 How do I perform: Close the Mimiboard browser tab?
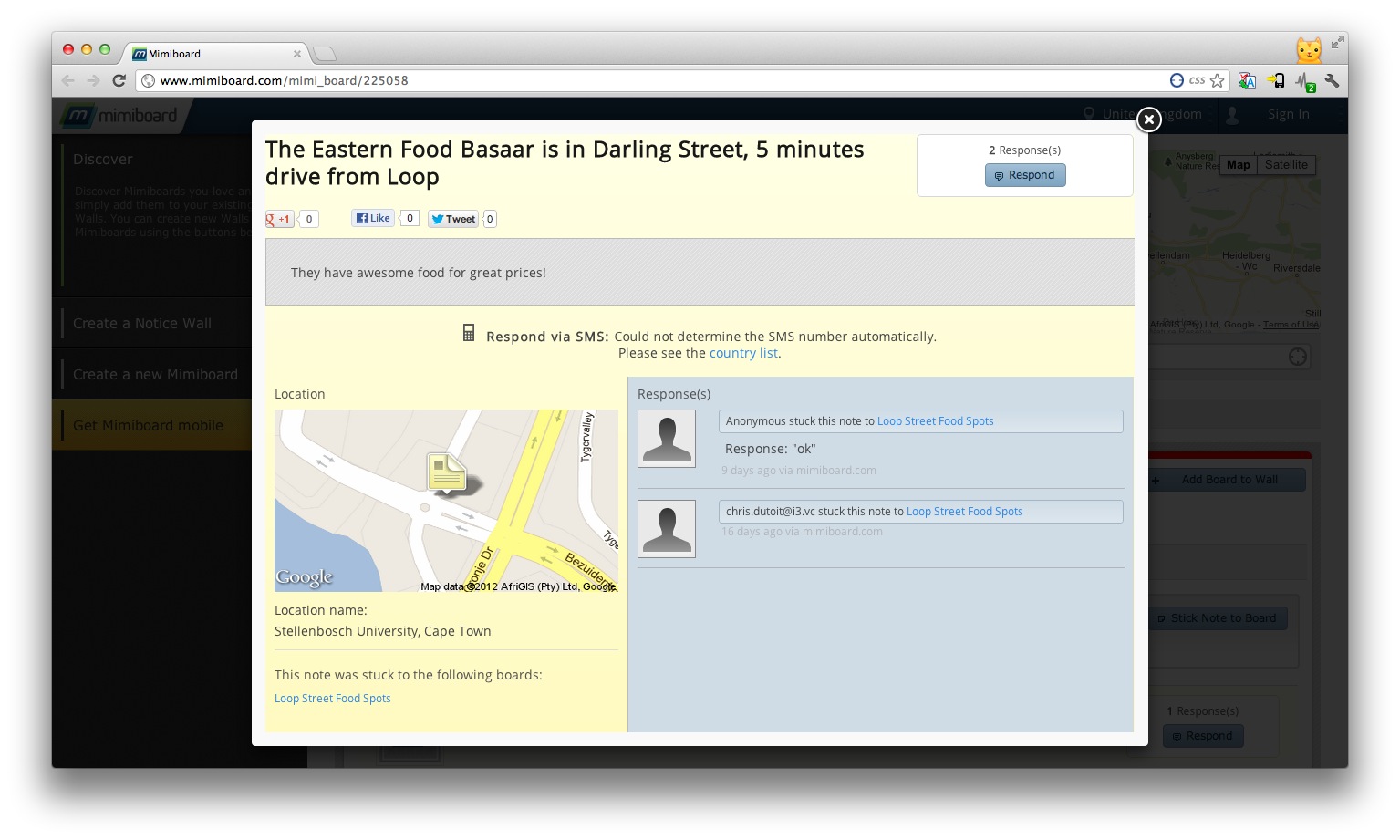(x=297, y=54)
